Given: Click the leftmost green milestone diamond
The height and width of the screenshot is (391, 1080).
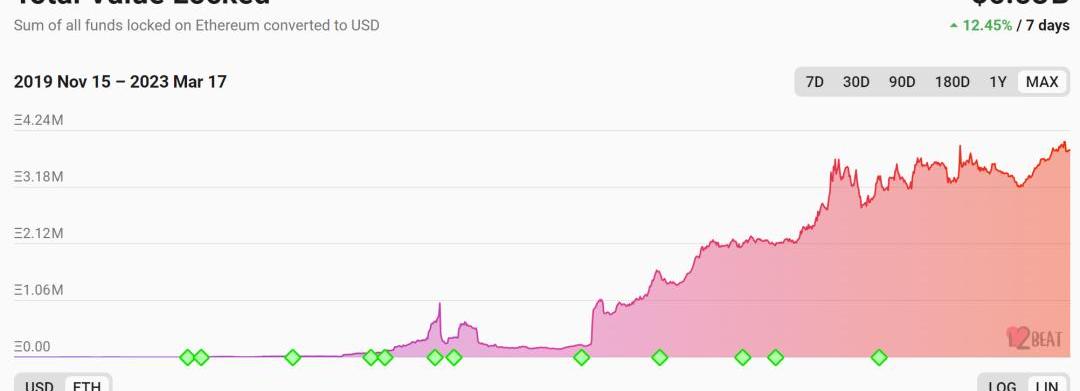Looking at the screenshot, I should (x=187, y=357).
